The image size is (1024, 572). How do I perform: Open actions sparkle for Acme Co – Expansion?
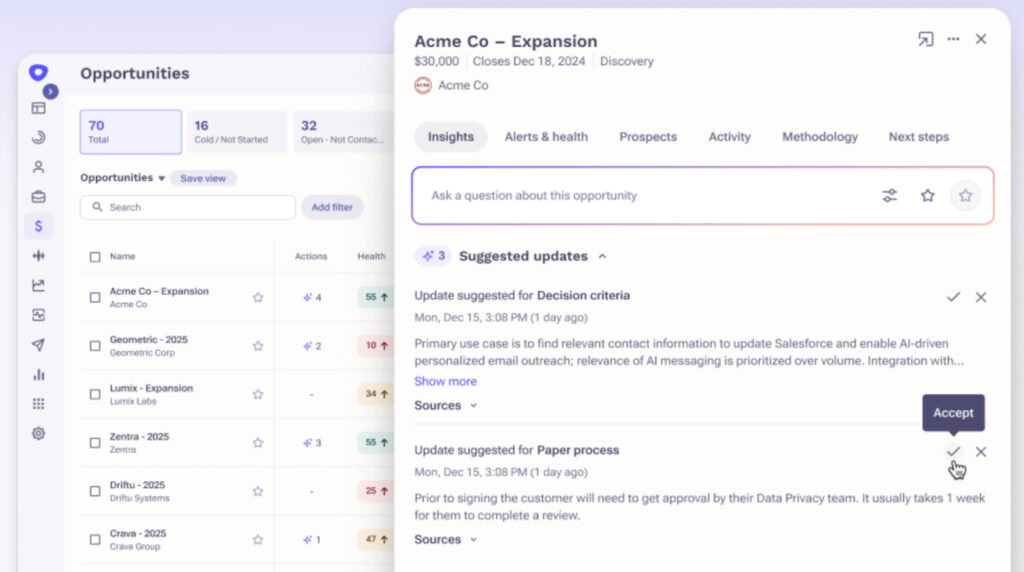tap(312, 297)
